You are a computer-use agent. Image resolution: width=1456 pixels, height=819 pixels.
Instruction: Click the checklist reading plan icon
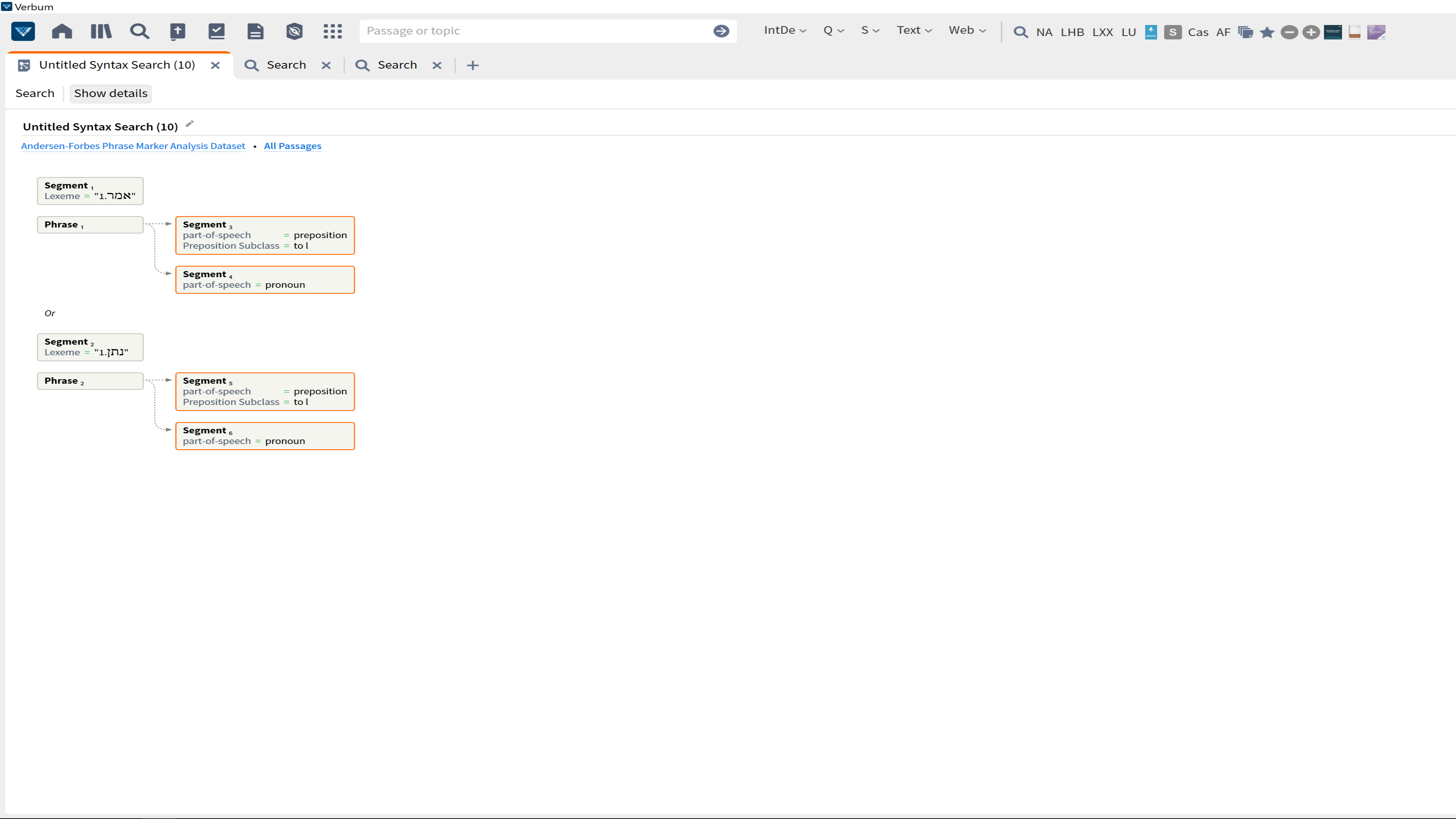pos(217,31)
